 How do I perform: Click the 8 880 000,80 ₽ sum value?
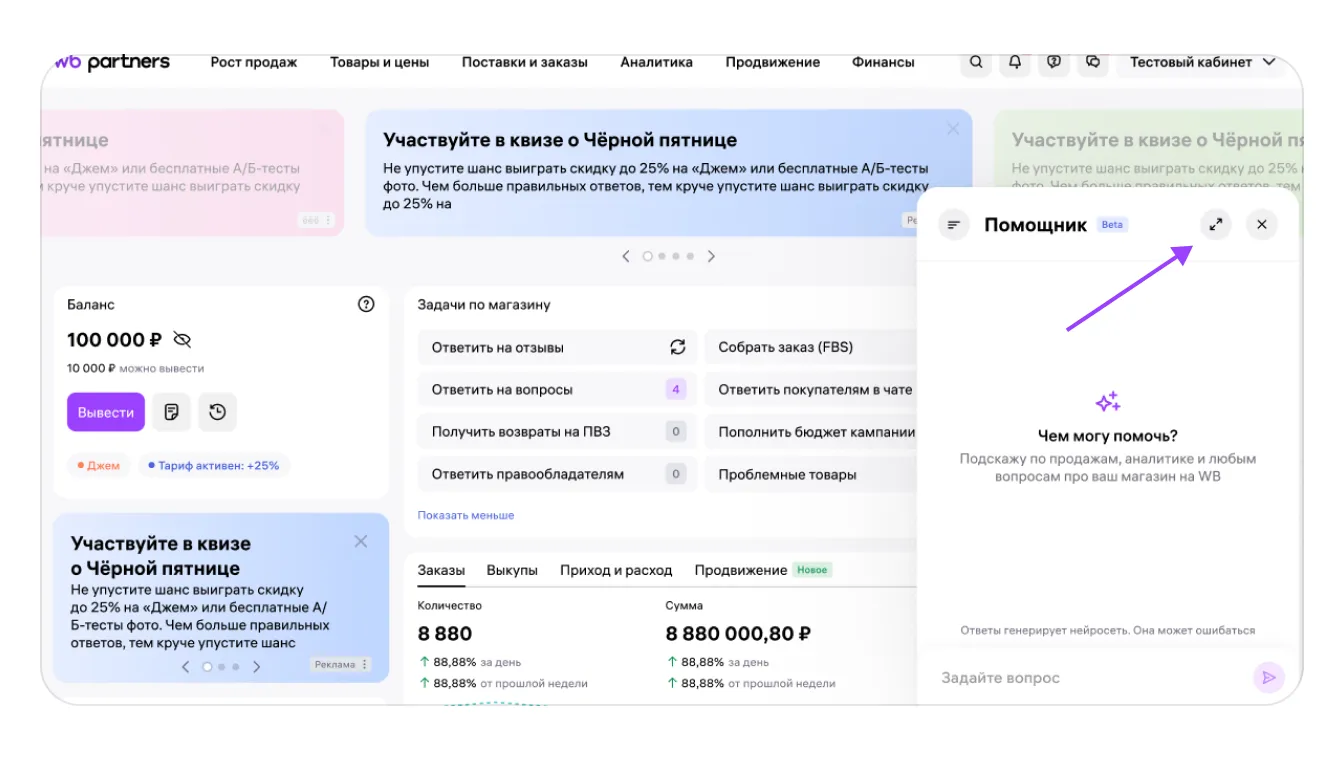[738, 634]
